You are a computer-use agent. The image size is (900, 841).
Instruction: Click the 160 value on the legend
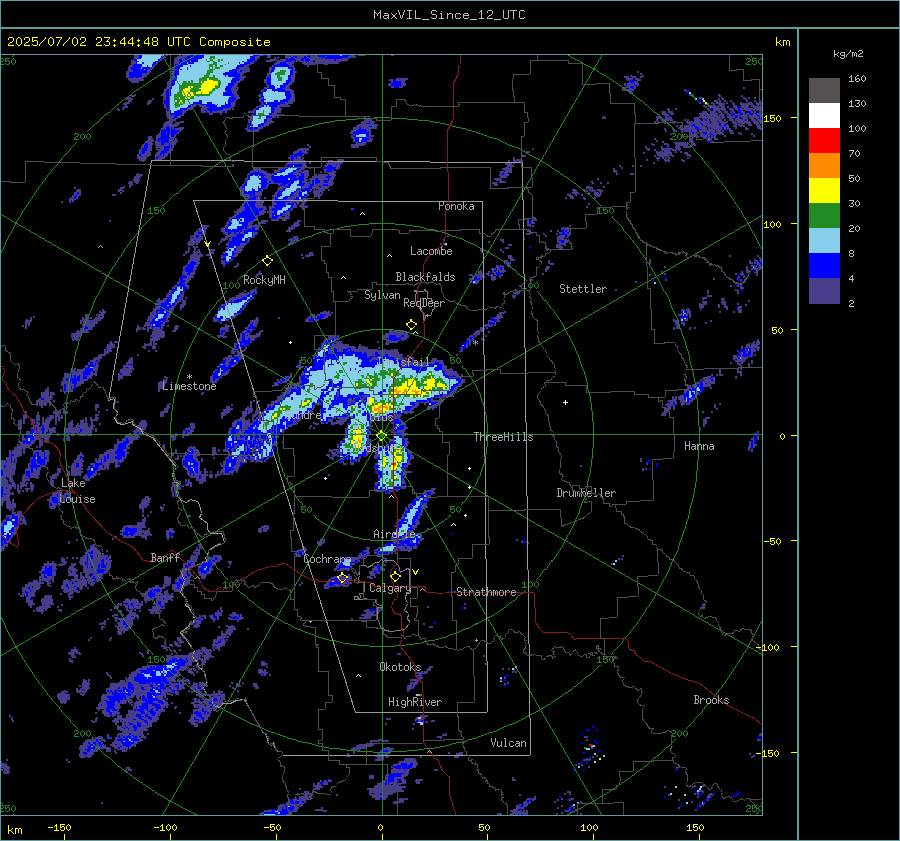857,79
